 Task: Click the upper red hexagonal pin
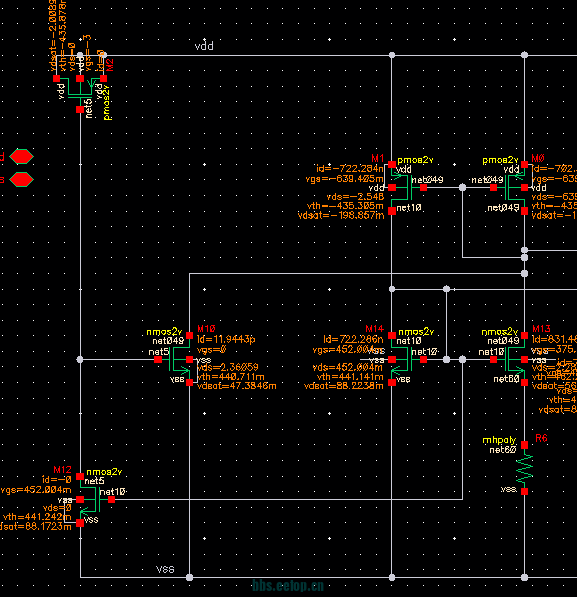click(x=21, y=156)
